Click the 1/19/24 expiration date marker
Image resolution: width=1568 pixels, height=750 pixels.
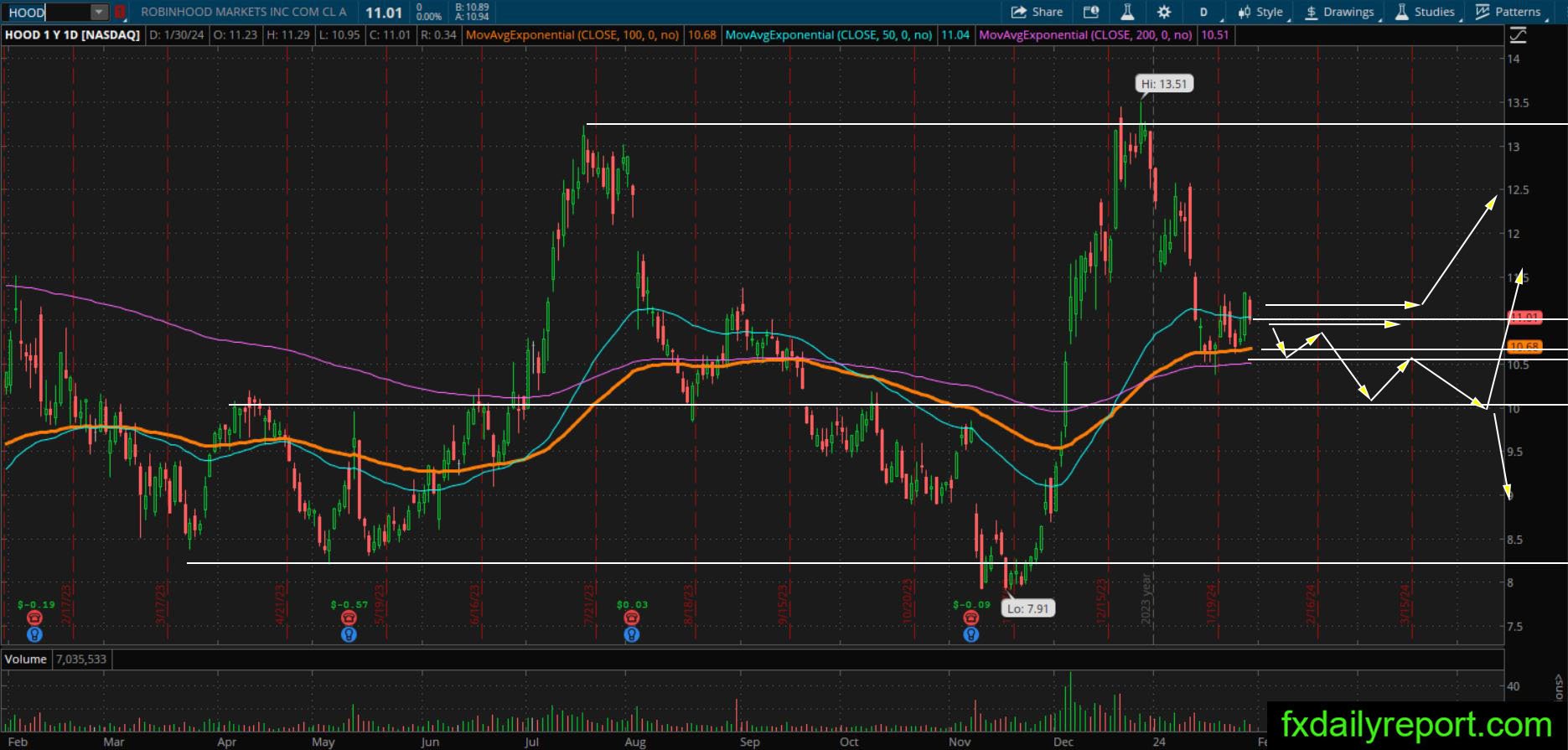pyautogui.click(x=1212, y=603)
